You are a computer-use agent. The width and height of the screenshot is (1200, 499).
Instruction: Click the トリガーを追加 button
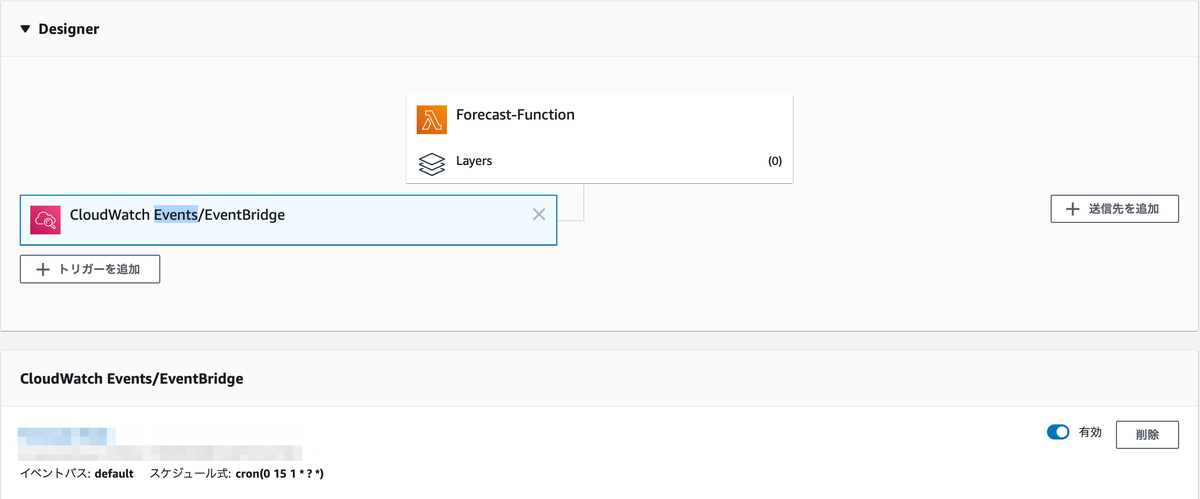click(90, 269)
